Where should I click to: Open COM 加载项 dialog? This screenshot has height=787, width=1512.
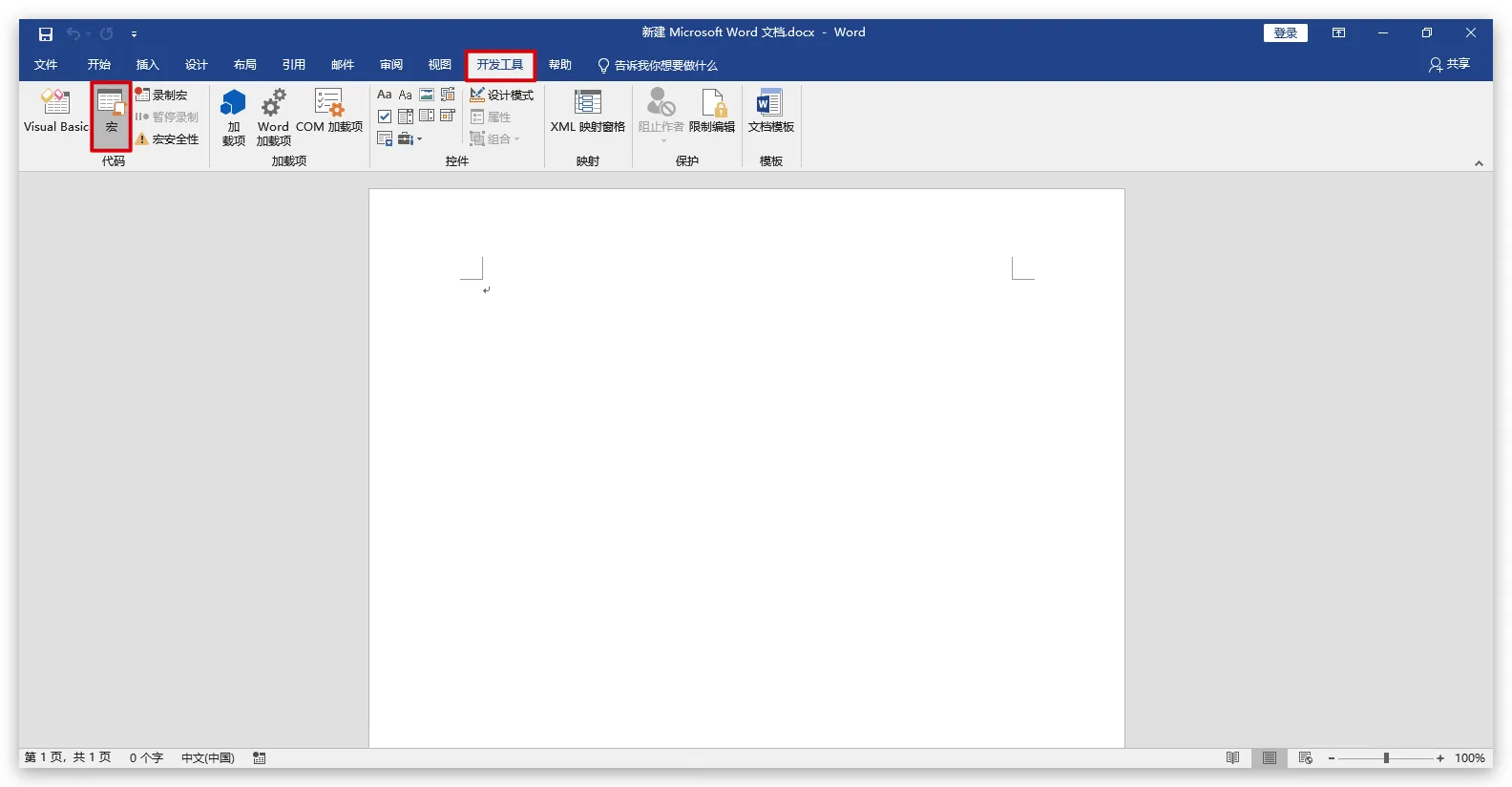pyautogui.click(x=329, y=111)
